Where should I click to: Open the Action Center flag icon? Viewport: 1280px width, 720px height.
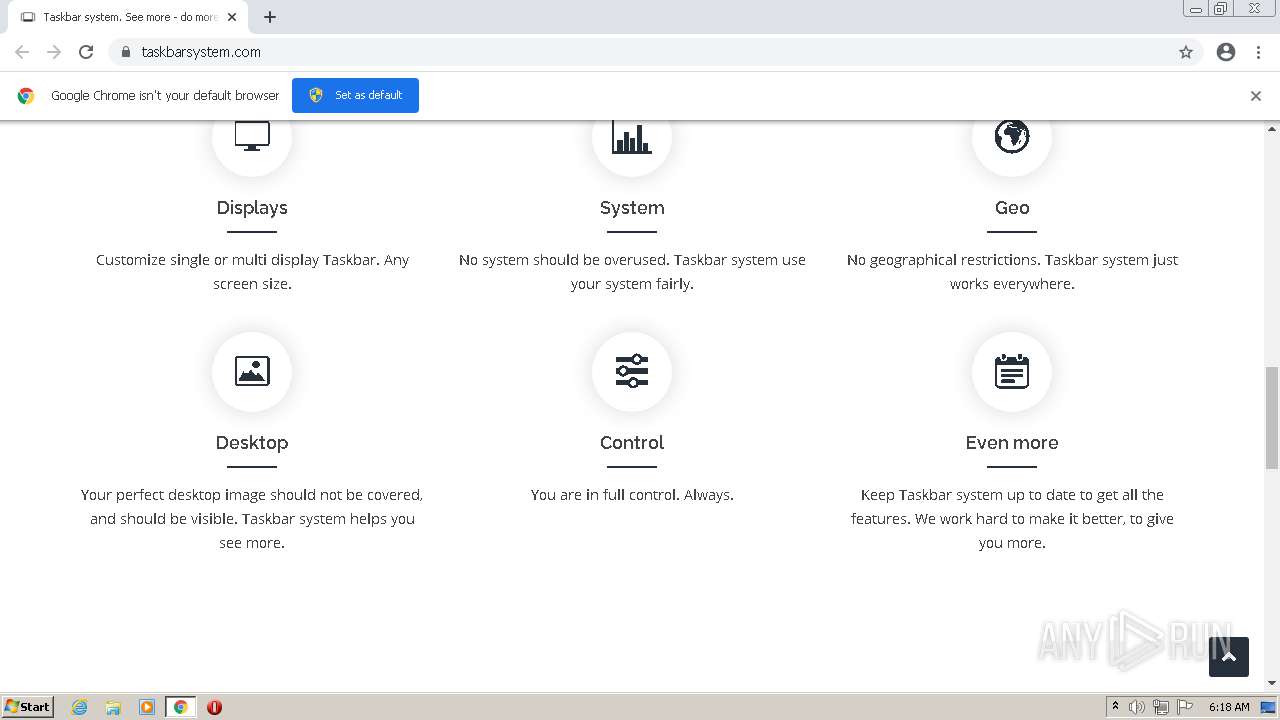pyautogui.click(x=1185, y=707)
